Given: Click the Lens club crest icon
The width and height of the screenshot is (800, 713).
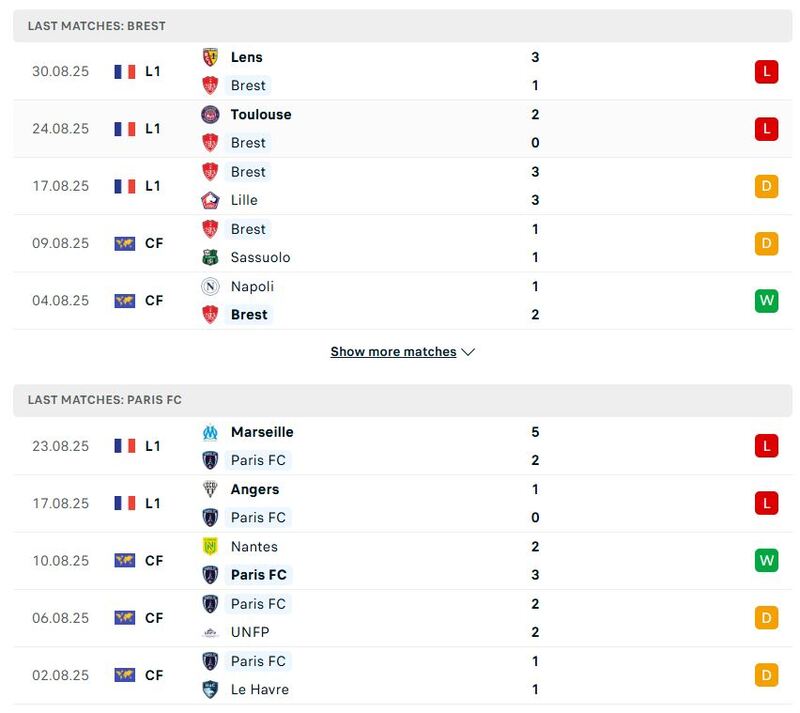Looking at the screenshot, I should click(x=210, y=57).
